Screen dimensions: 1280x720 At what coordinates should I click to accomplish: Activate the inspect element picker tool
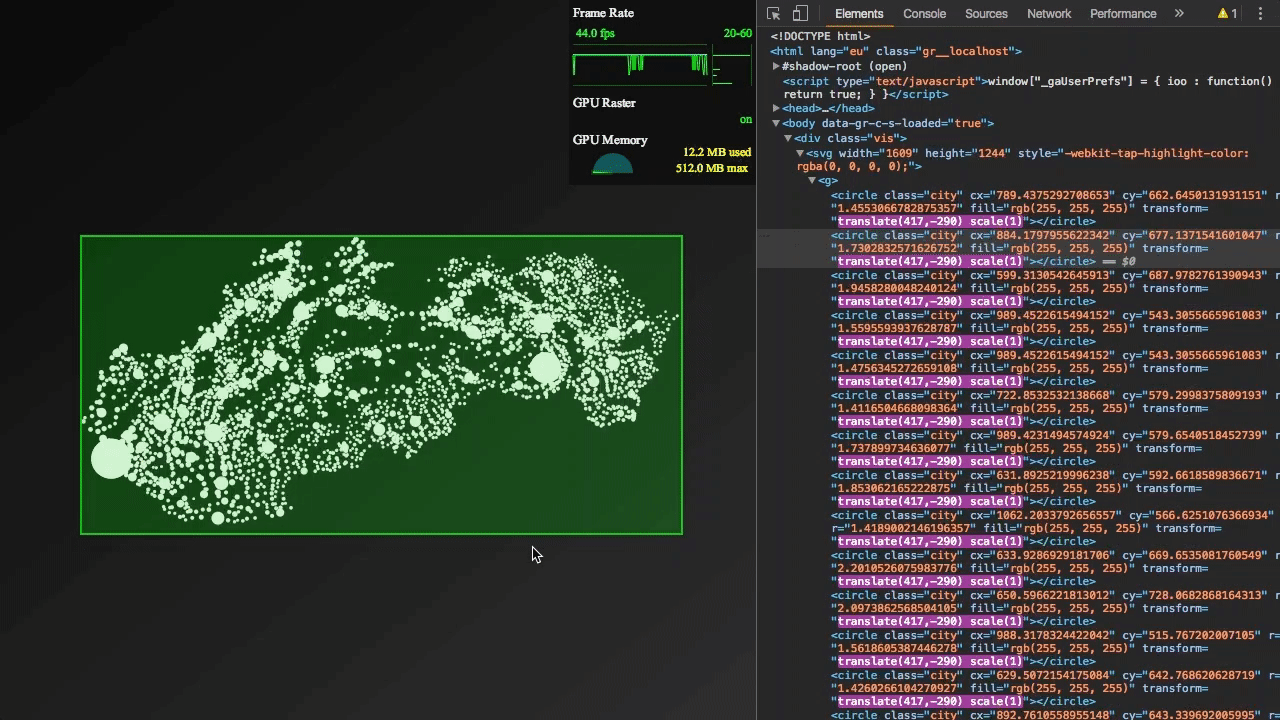coord(773,14)
